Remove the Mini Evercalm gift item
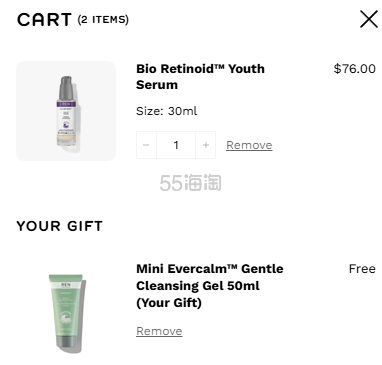Viewport: 382px width, 365px height. click(x=159, y=331)
